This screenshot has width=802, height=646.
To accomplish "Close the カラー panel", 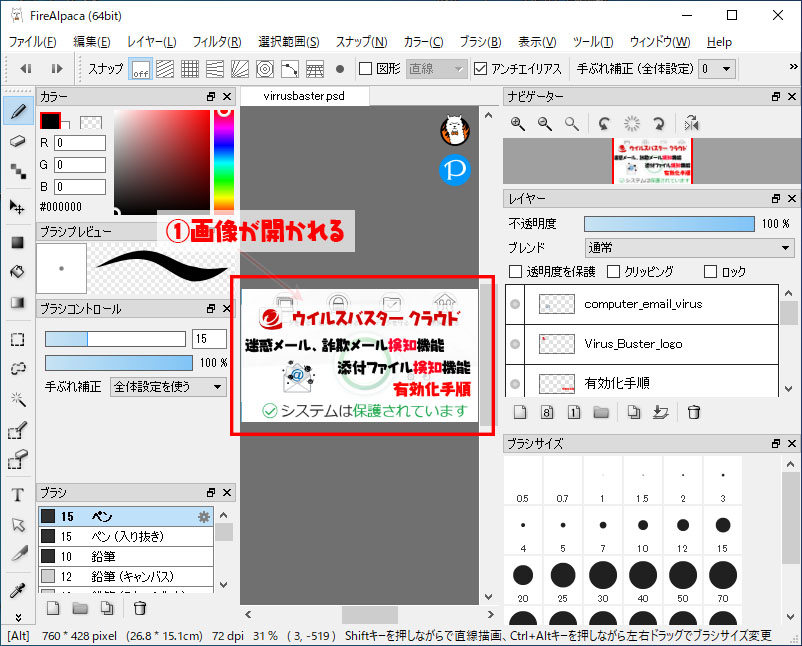I will tap(227, 96).
